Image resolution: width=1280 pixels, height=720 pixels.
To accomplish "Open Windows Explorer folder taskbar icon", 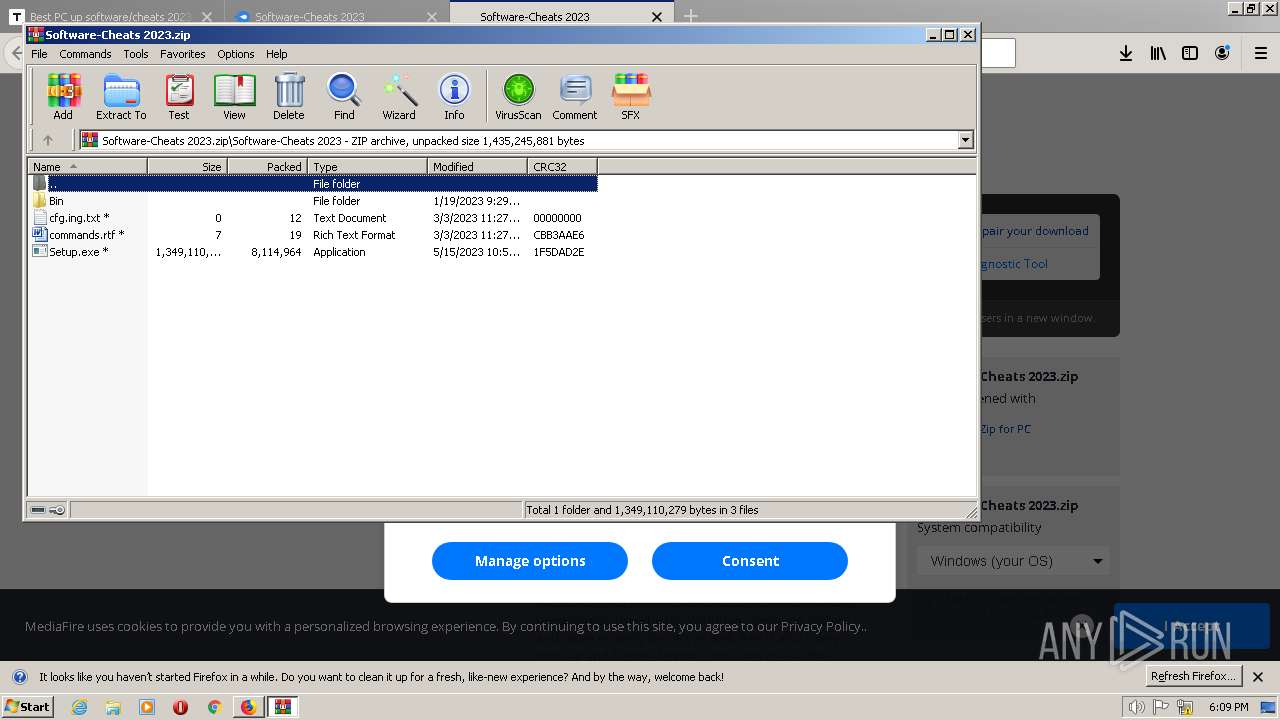I will (x=113, y=707).
